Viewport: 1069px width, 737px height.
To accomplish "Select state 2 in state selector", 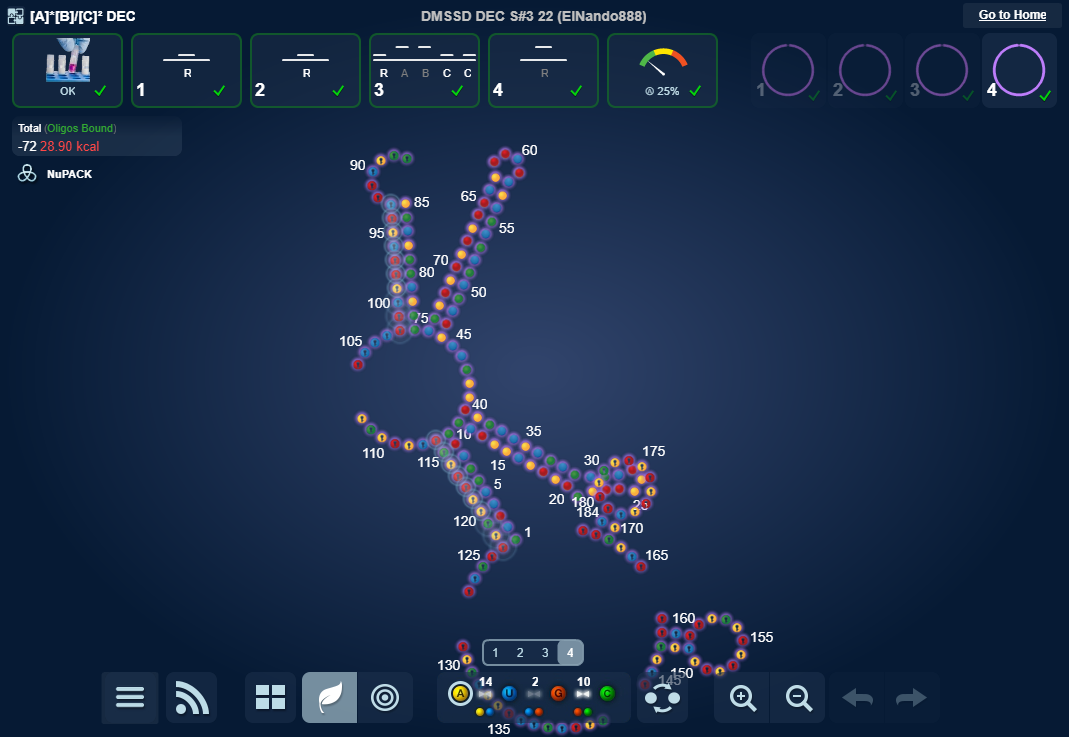I will tap(520, 653).
